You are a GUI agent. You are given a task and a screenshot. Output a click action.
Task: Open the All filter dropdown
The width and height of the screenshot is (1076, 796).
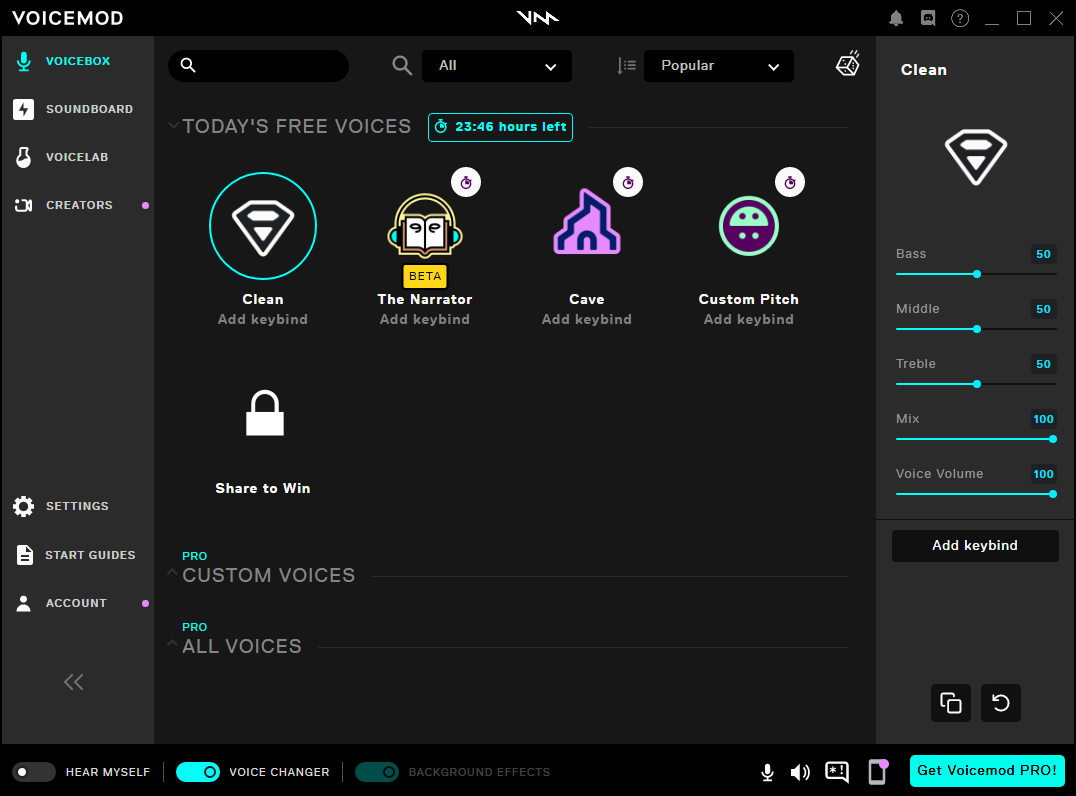pyautogui.click(x=497, y=66)
